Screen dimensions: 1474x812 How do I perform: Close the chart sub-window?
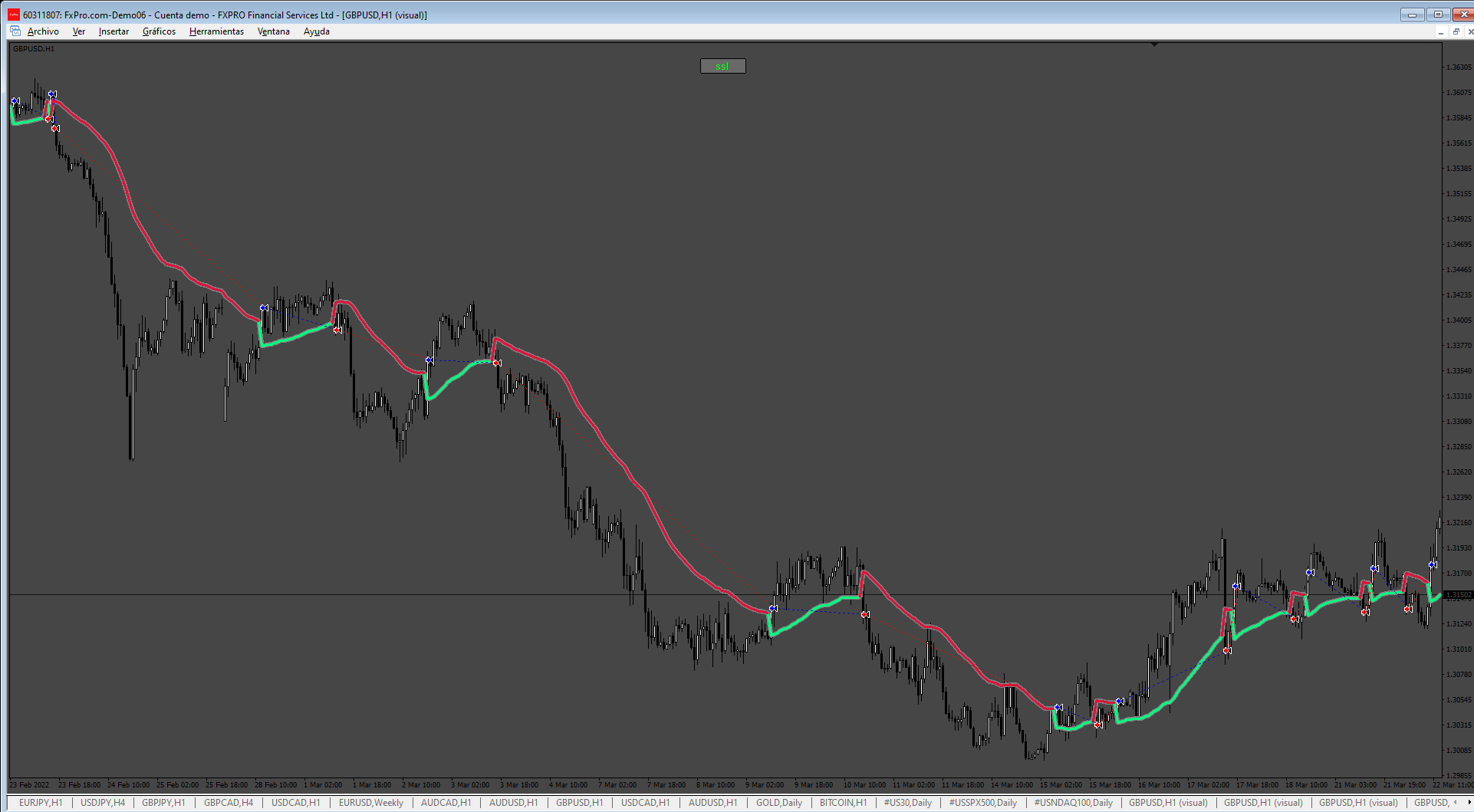point(1469,31)
